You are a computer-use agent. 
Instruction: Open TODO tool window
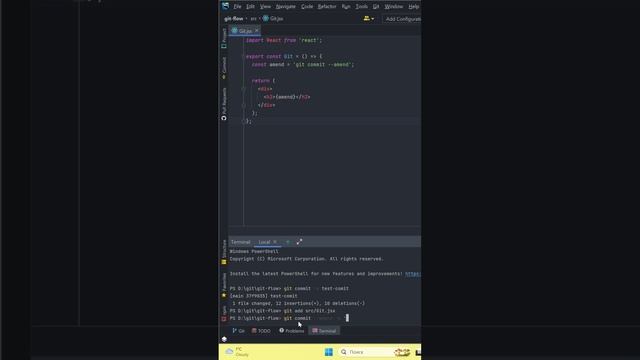click(x=261, y=331)
